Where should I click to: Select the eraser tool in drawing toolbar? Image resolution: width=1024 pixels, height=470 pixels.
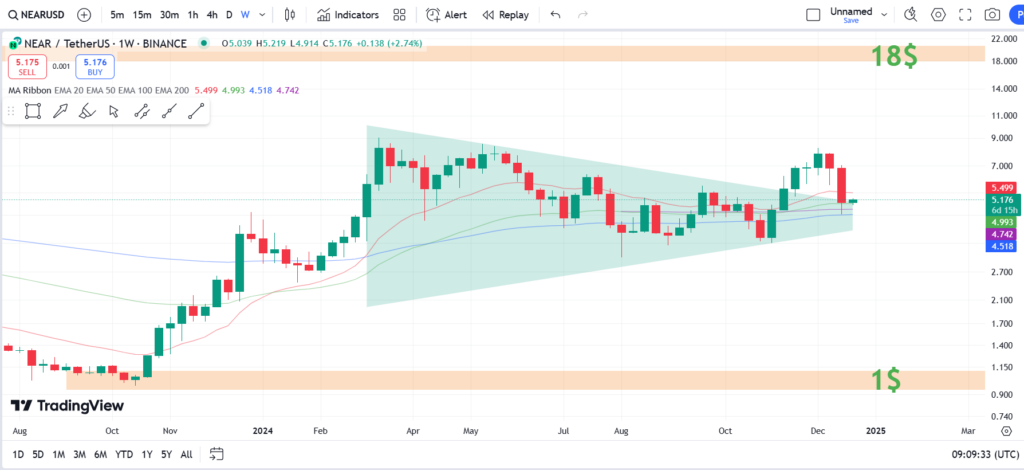pos(87,111)
